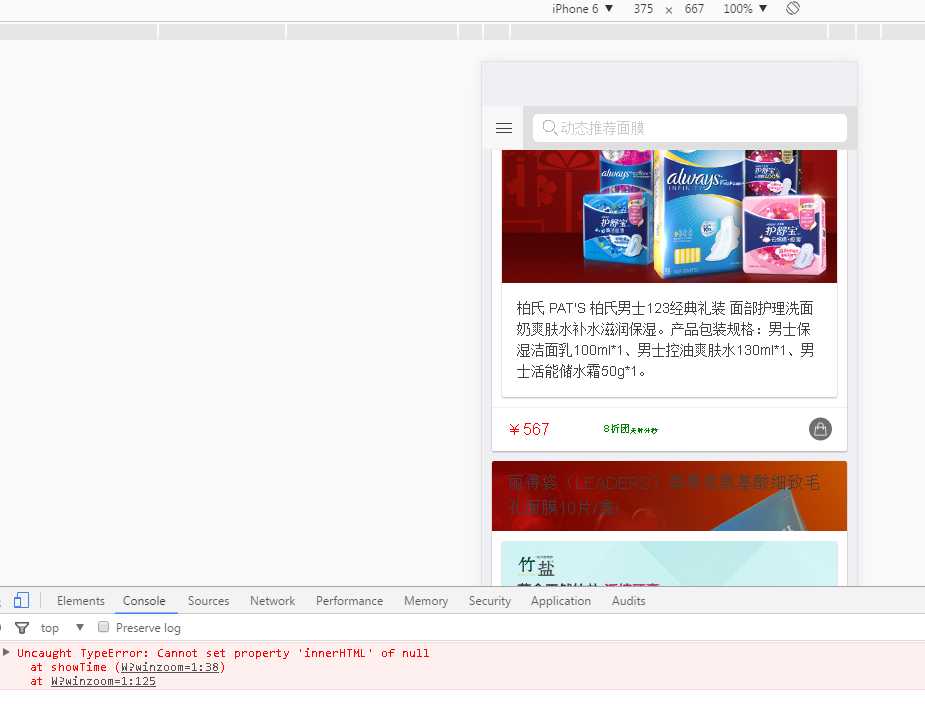Image resolution: width=925 pixels, height=704 pixels.
Task: Open the W?winzoom=1:125 source link
Action: point(103,681)
